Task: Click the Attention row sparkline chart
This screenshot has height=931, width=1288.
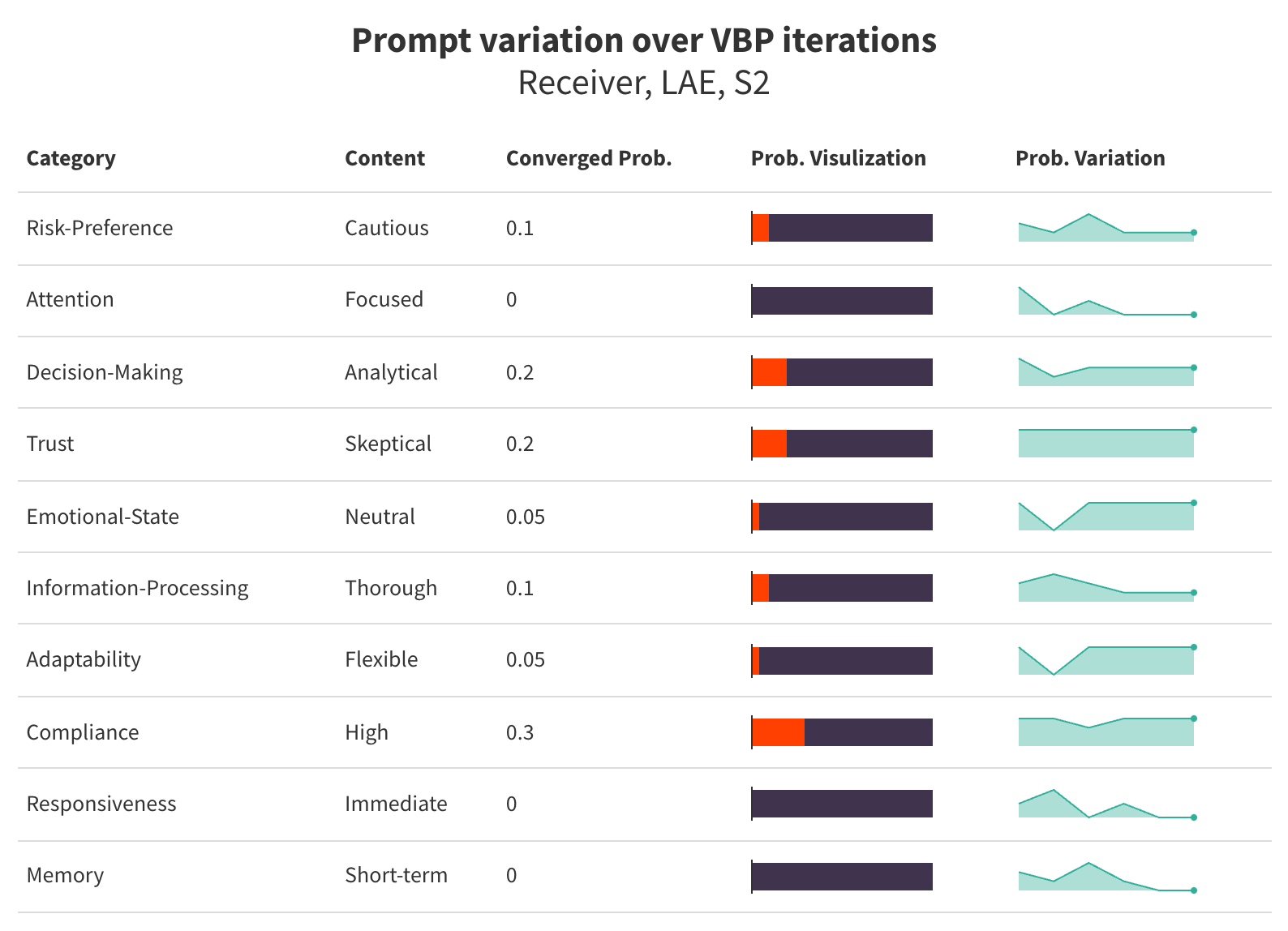Action: click(x=1106, y=301)
